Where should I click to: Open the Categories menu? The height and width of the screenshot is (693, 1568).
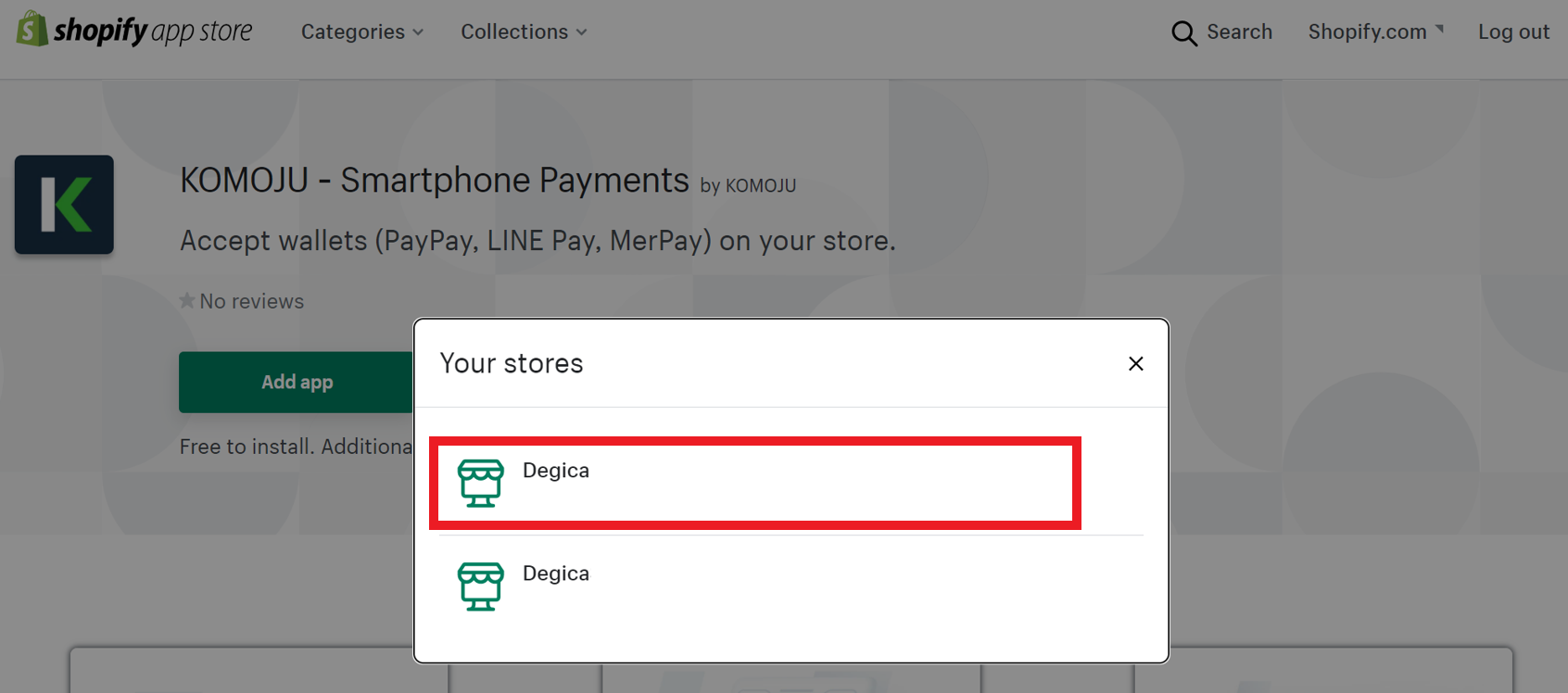(353, 31)
